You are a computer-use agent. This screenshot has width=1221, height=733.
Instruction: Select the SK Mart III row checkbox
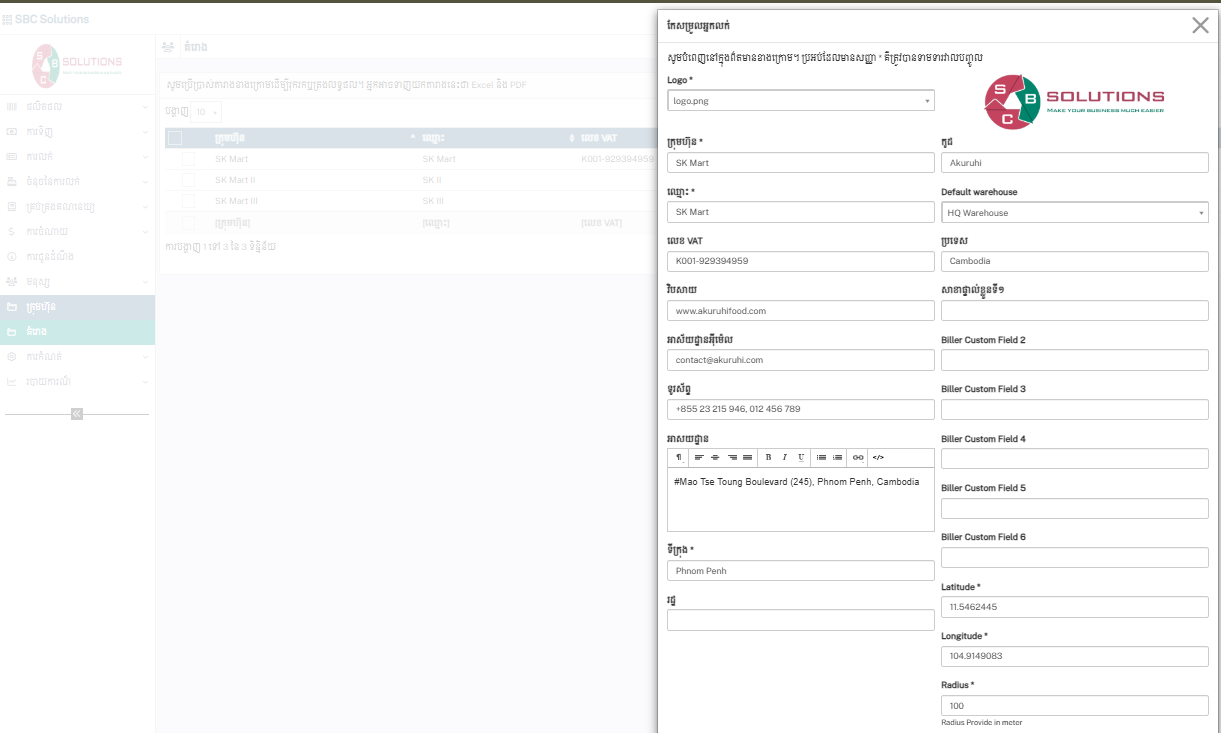click(x=188, y=201)
